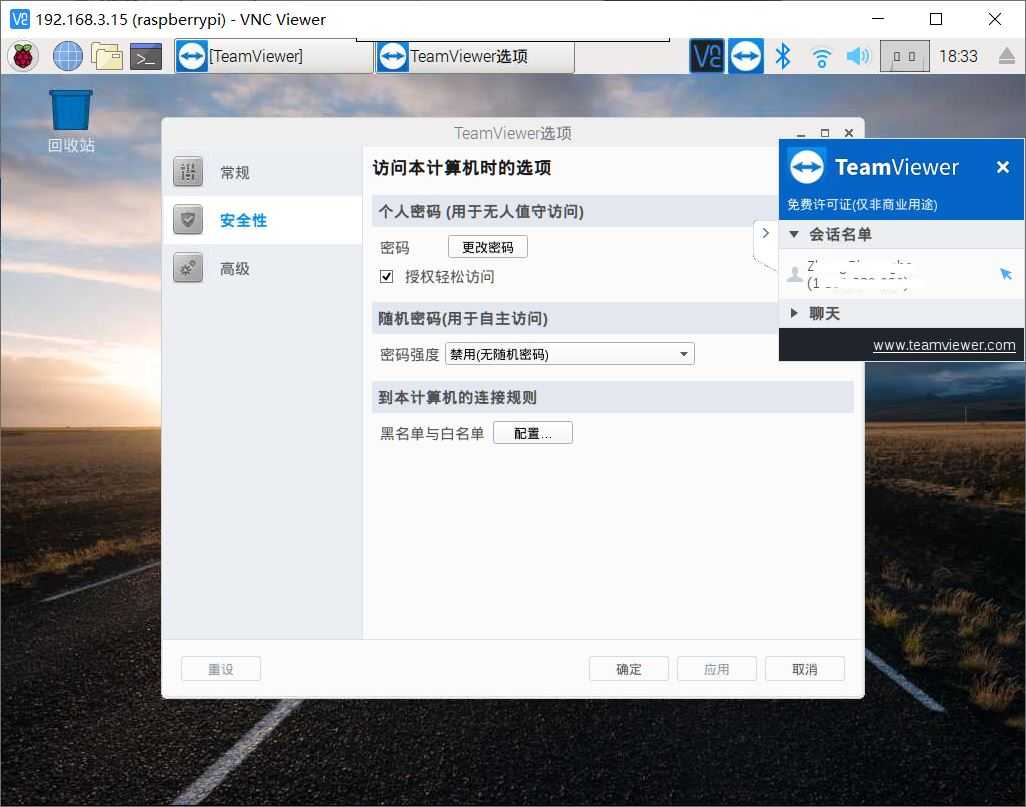Click the 常规 sliders icon
The height and width of the screenshot is (807, 1026).
pos(188,172)
